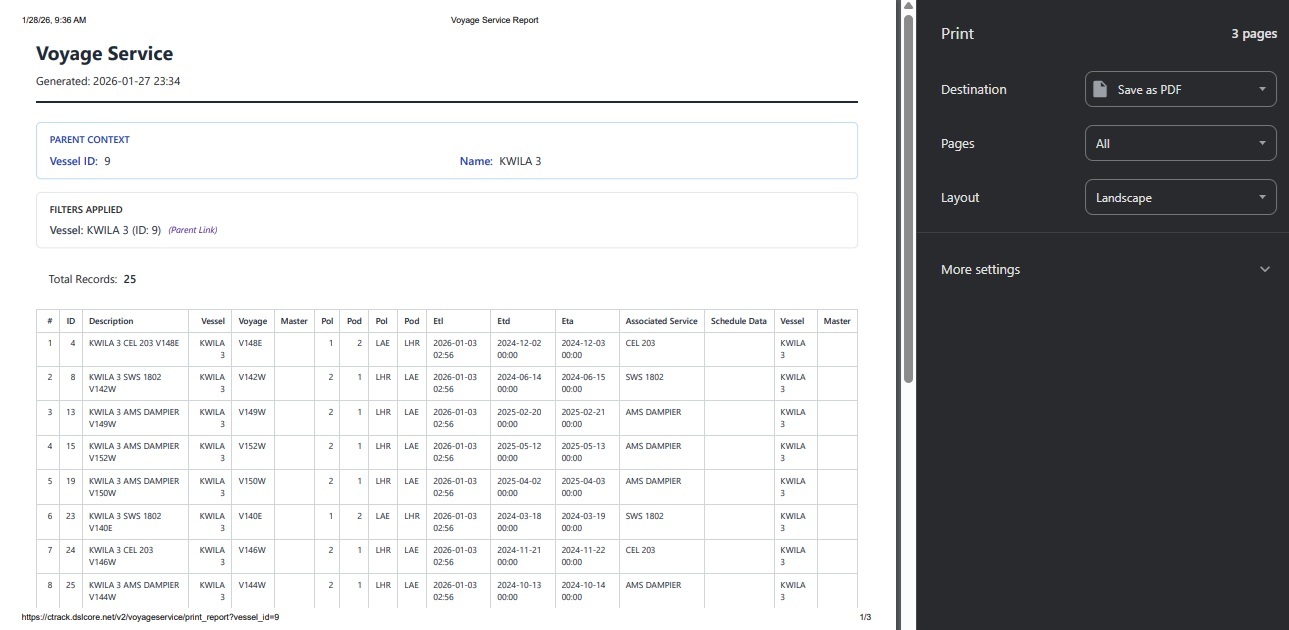Open the Pages dropdown showing All
This screenshot has height=630, width=1289.
[1180, 143]
